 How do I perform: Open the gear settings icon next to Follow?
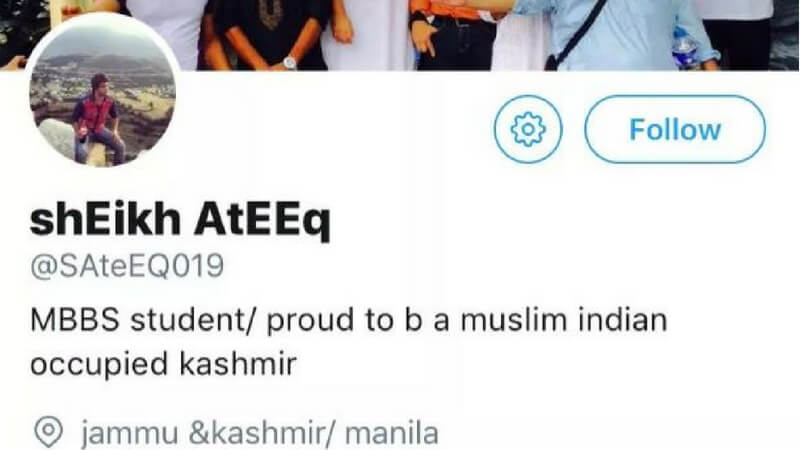[528, 129]
